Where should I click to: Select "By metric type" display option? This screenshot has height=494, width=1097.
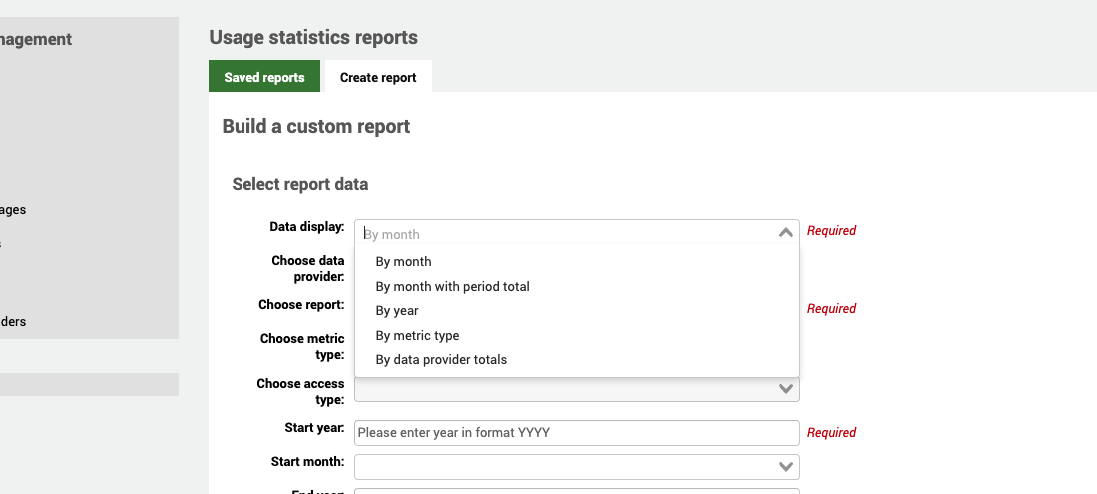(x=417, y=336)
